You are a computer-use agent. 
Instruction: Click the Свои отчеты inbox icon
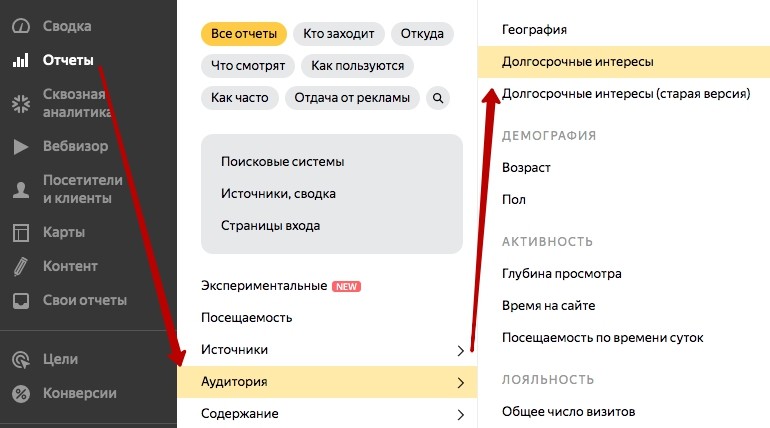(20, 300)
